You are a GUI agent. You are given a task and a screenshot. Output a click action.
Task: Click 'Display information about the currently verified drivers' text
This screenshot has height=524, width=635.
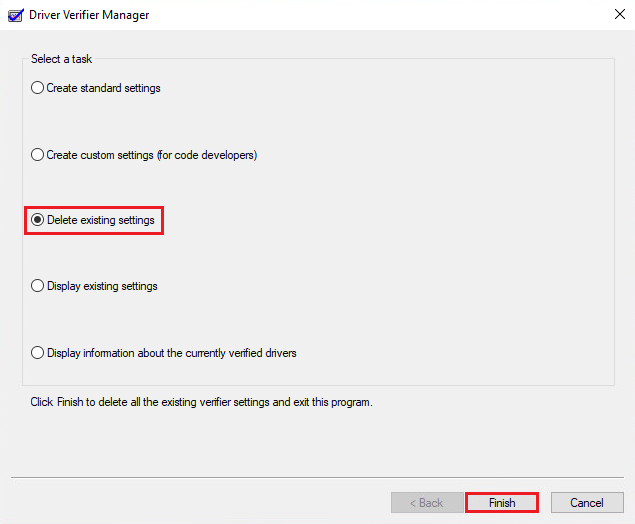[x=172, y=353]
